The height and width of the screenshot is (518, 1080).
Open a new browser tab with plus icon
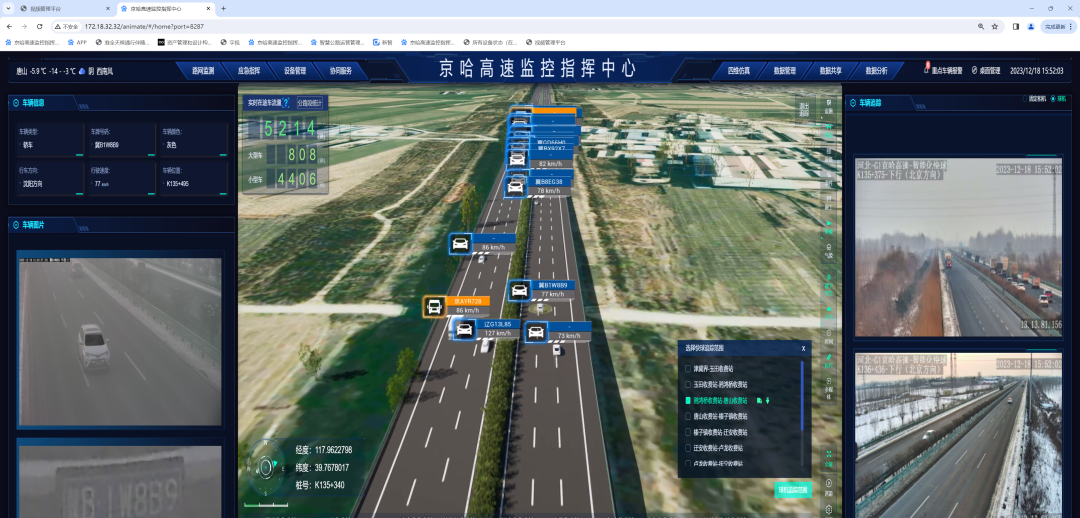[x=223, y=8]
